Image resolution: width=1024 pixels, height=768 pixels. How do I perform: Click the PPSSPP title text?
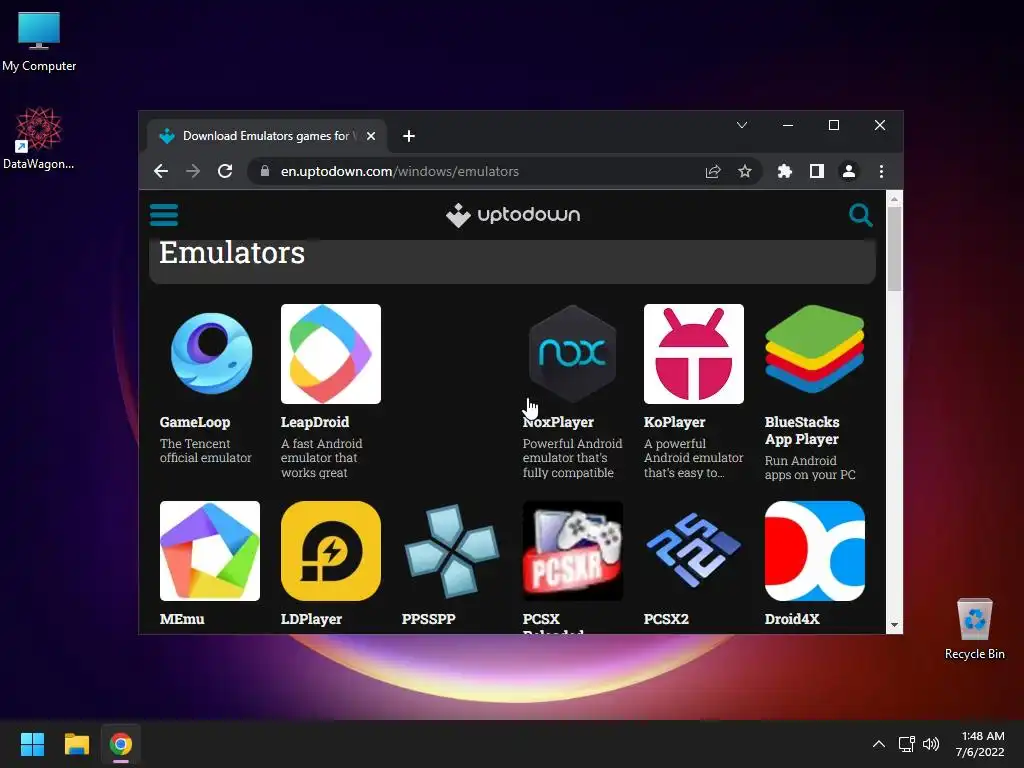[428, 618]
